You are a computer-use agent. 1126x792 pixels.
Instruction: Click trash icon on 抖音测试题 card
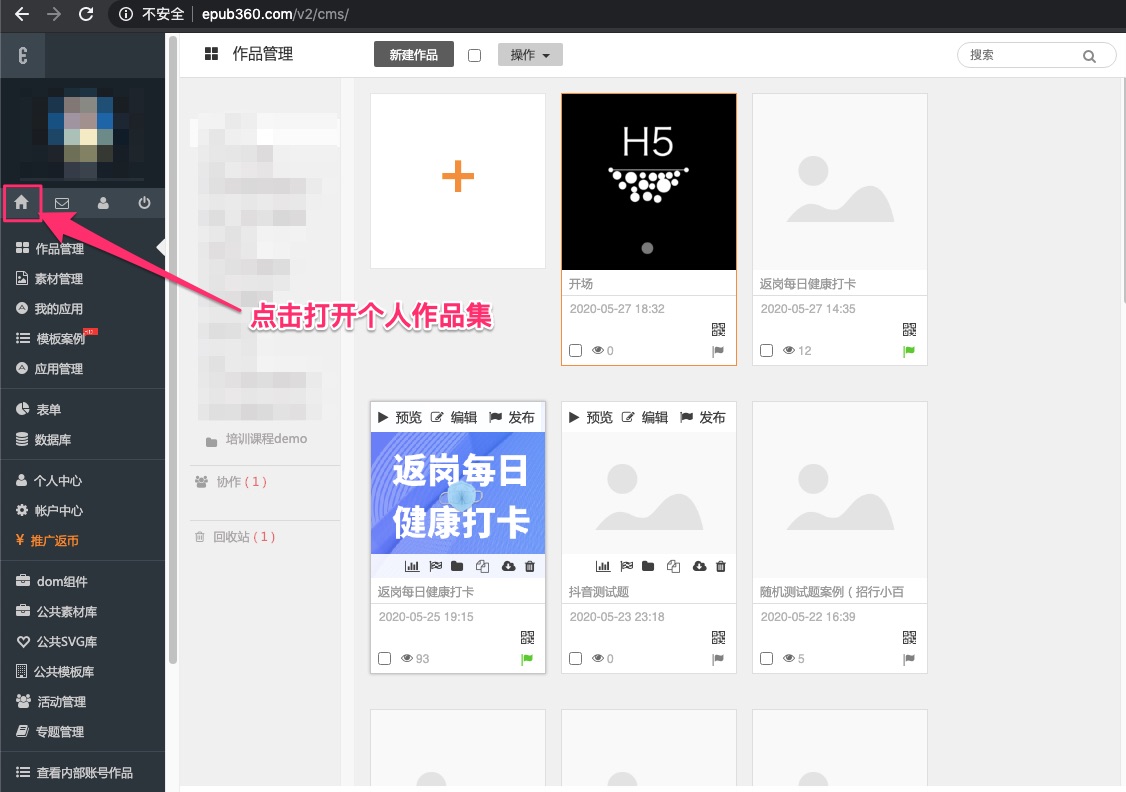pos(721,567)
